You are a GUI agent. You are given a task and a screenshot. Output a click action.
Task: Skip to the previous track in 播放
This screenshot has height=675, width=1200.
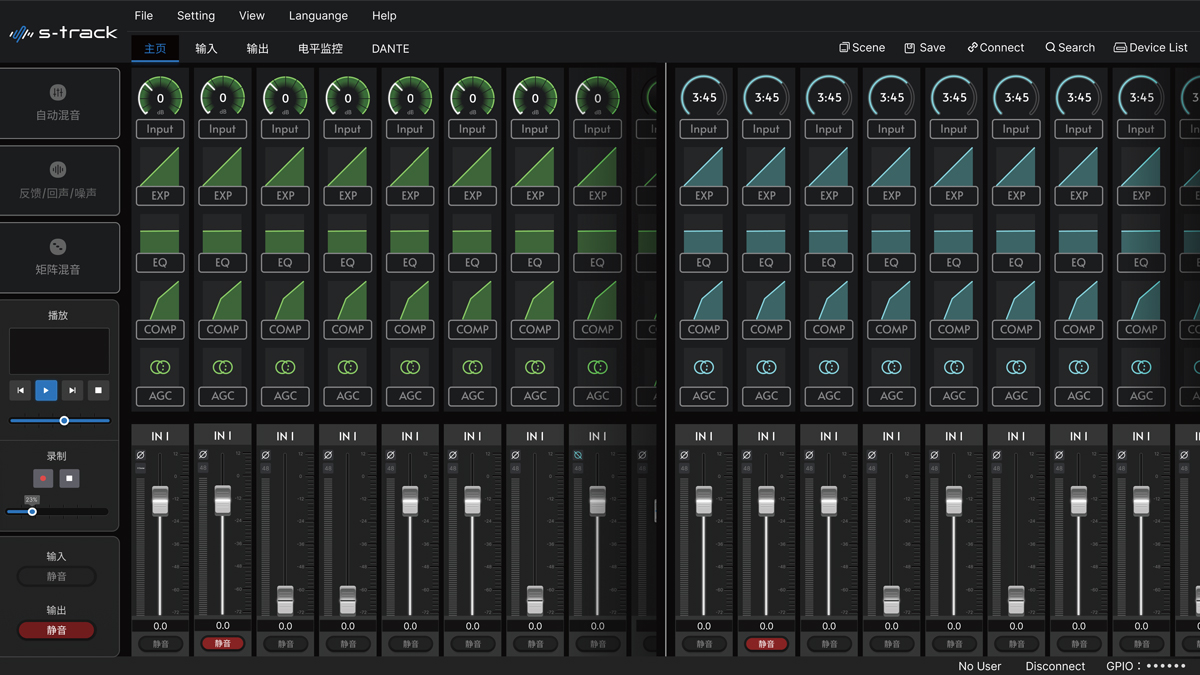pos(20,390)
